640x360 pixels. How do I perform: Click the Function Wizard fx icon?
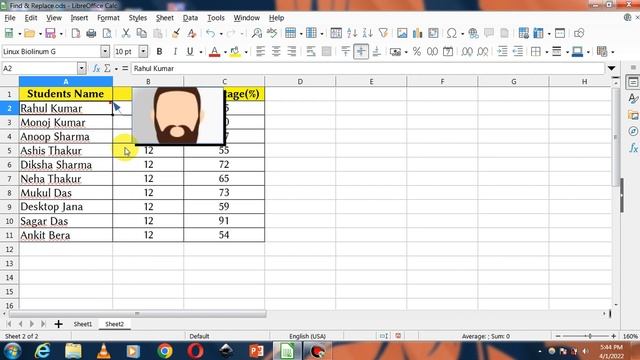[x=96, y=69]
